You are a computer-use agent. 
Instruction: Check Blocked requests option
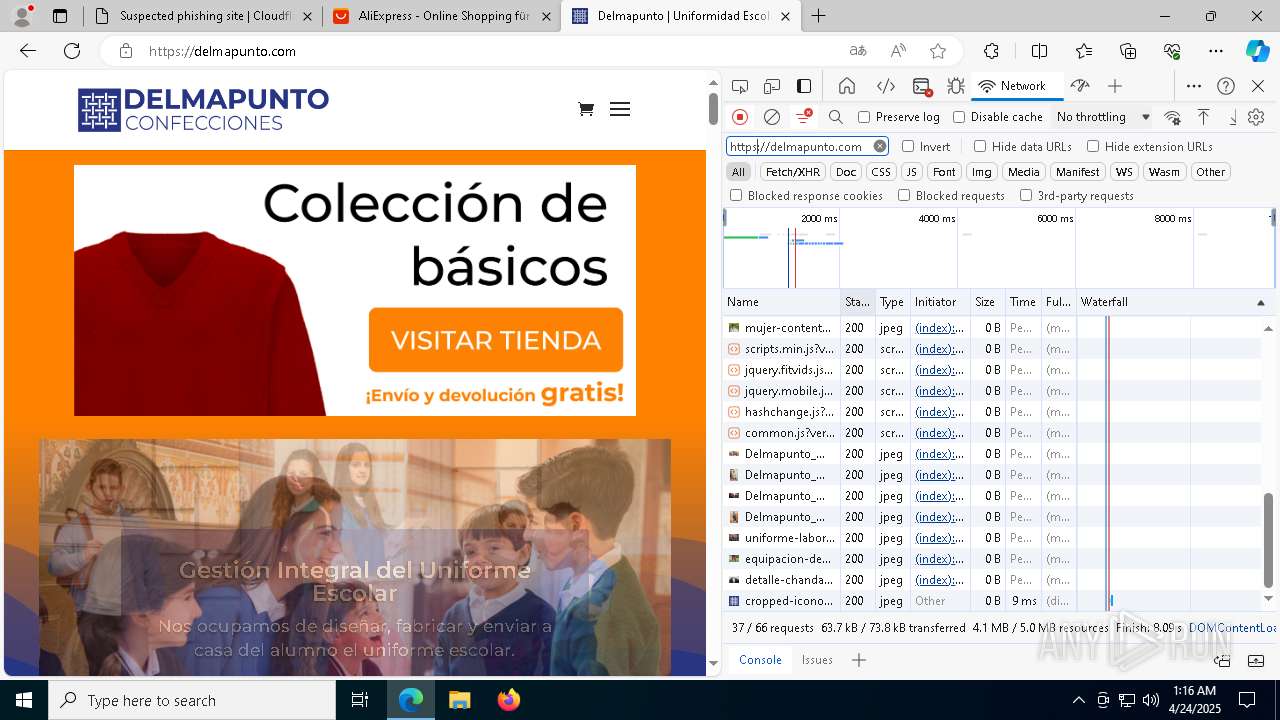(x=904, y=196)
